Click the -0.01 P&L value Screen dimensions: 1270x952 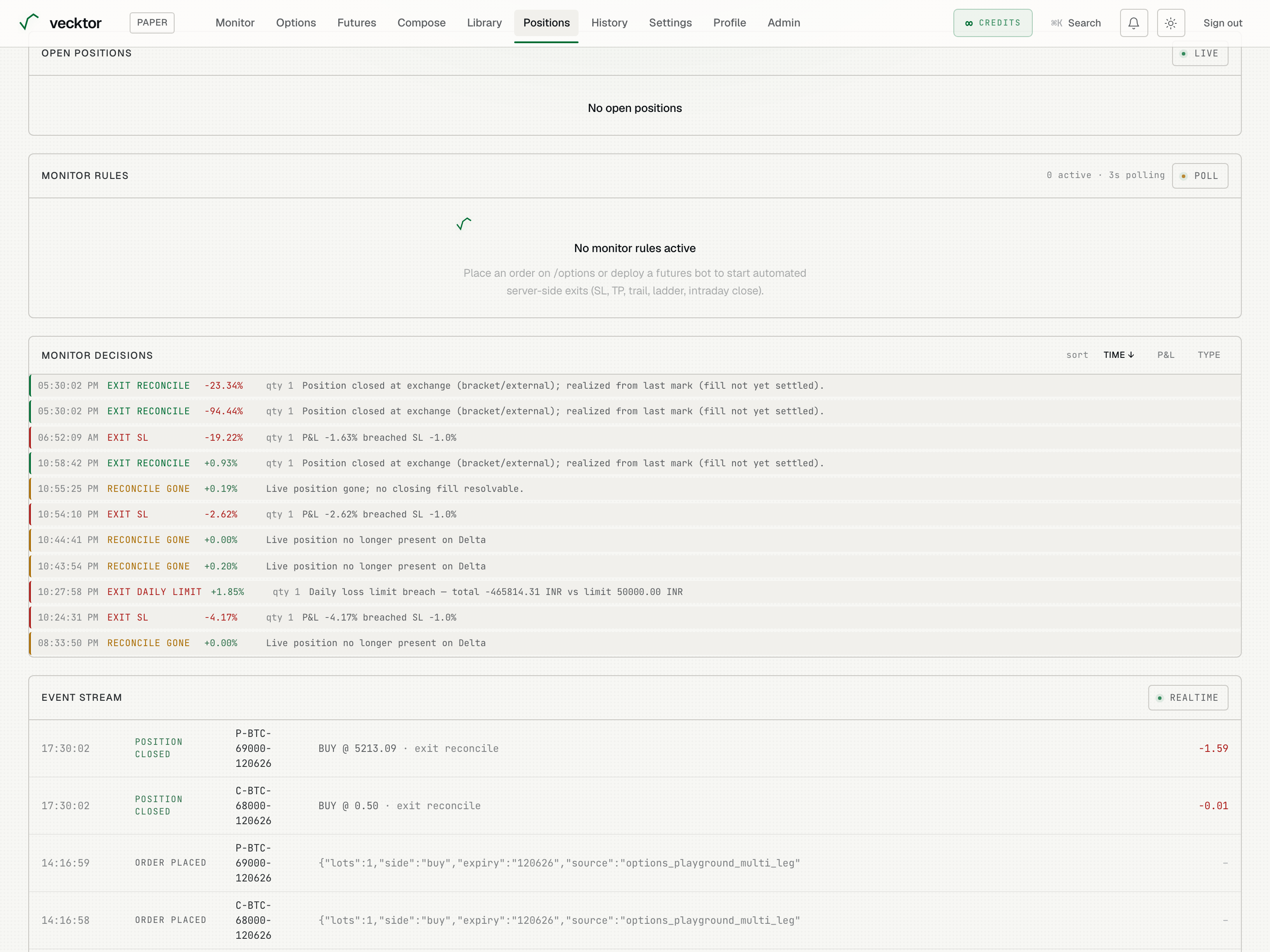pos(1213,806)
